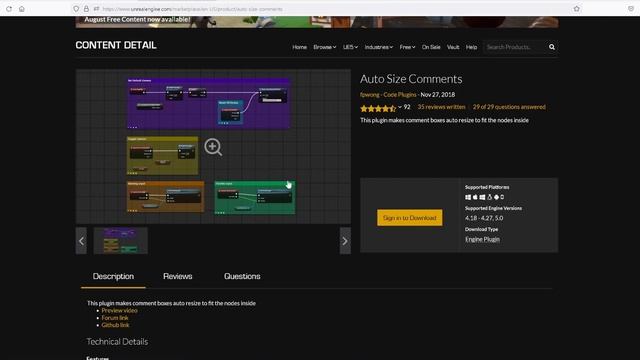Click the Windows platform icon
This screenshot has width=640, height=360.
coord(468,197)
